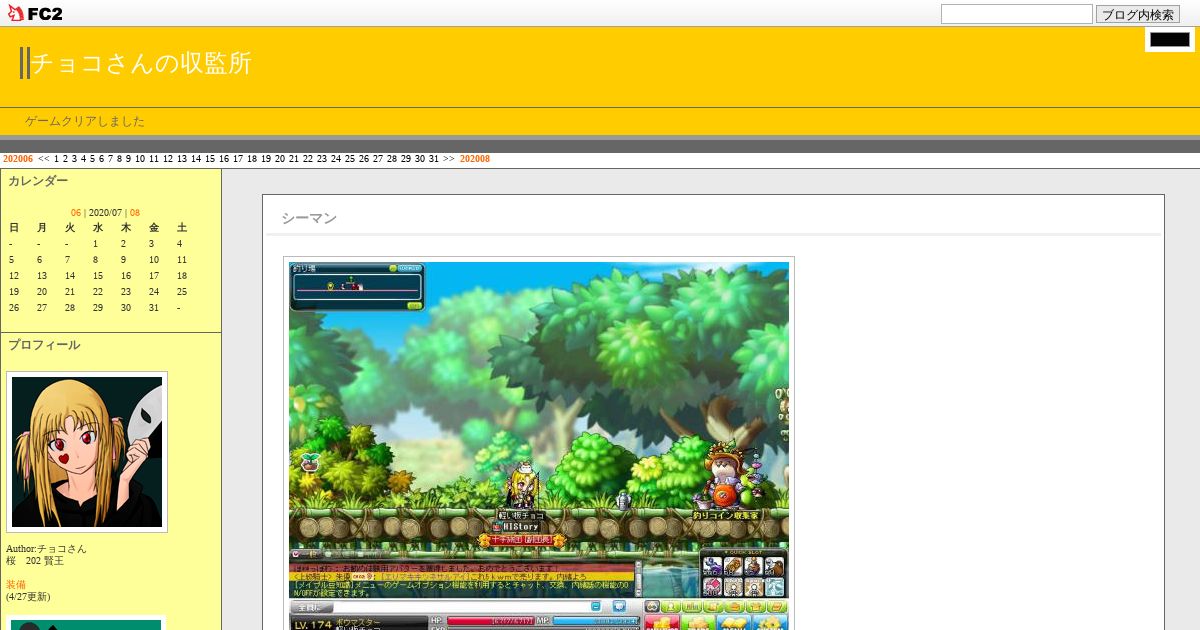The width and height of the screenshot is (1200, 630).
Task: Click the FC2 logo
Action: [35, 13]
